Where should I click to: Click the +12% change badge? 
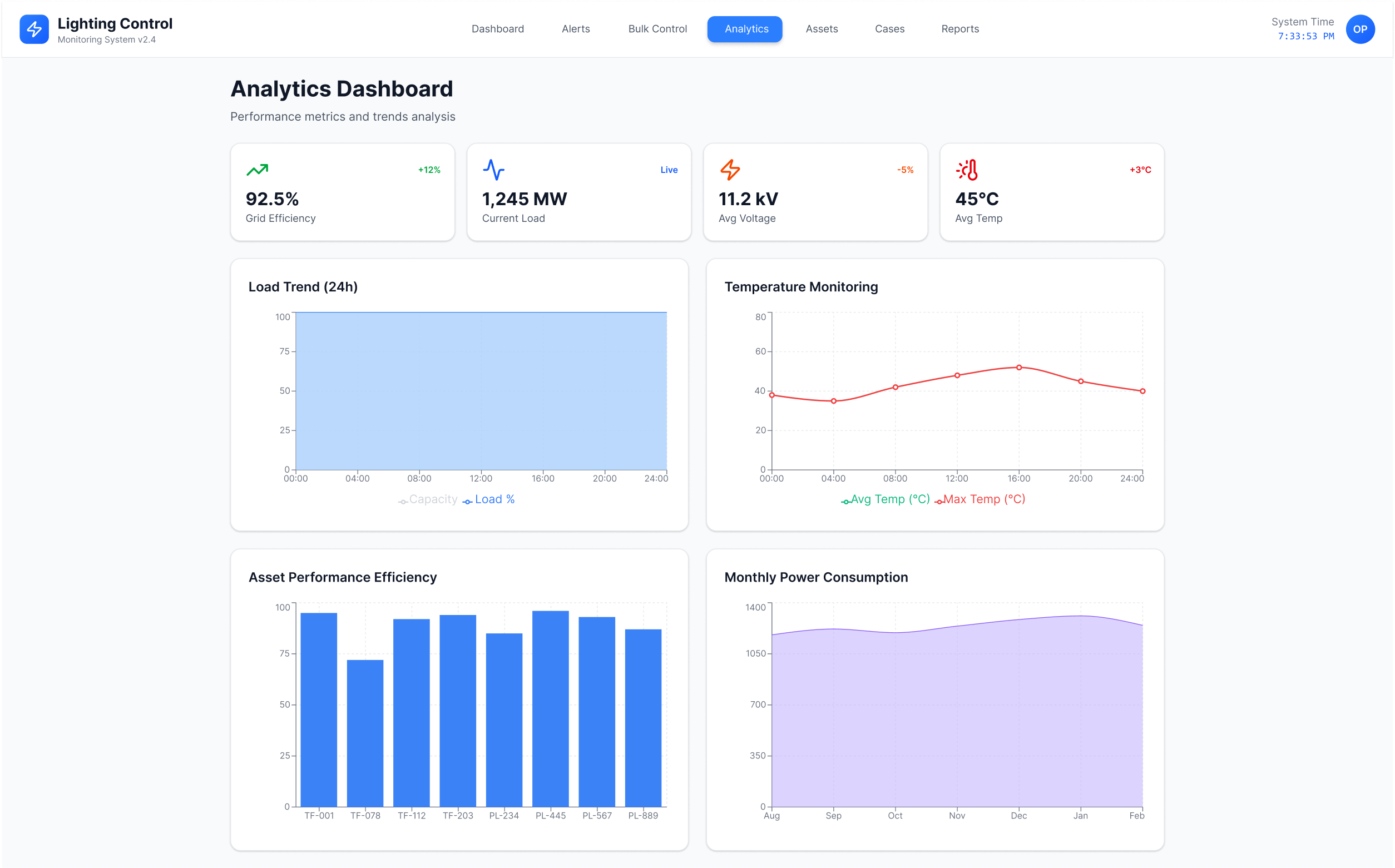pos(429,170)
